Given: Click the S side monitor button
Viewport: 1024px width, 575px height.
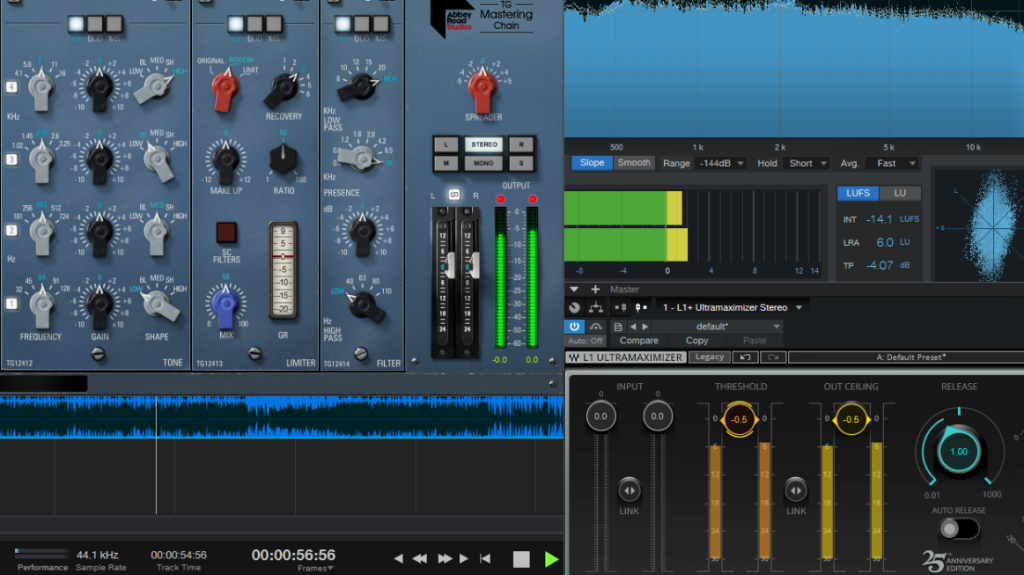Looking at the screenshot, I should pos(521,163).
